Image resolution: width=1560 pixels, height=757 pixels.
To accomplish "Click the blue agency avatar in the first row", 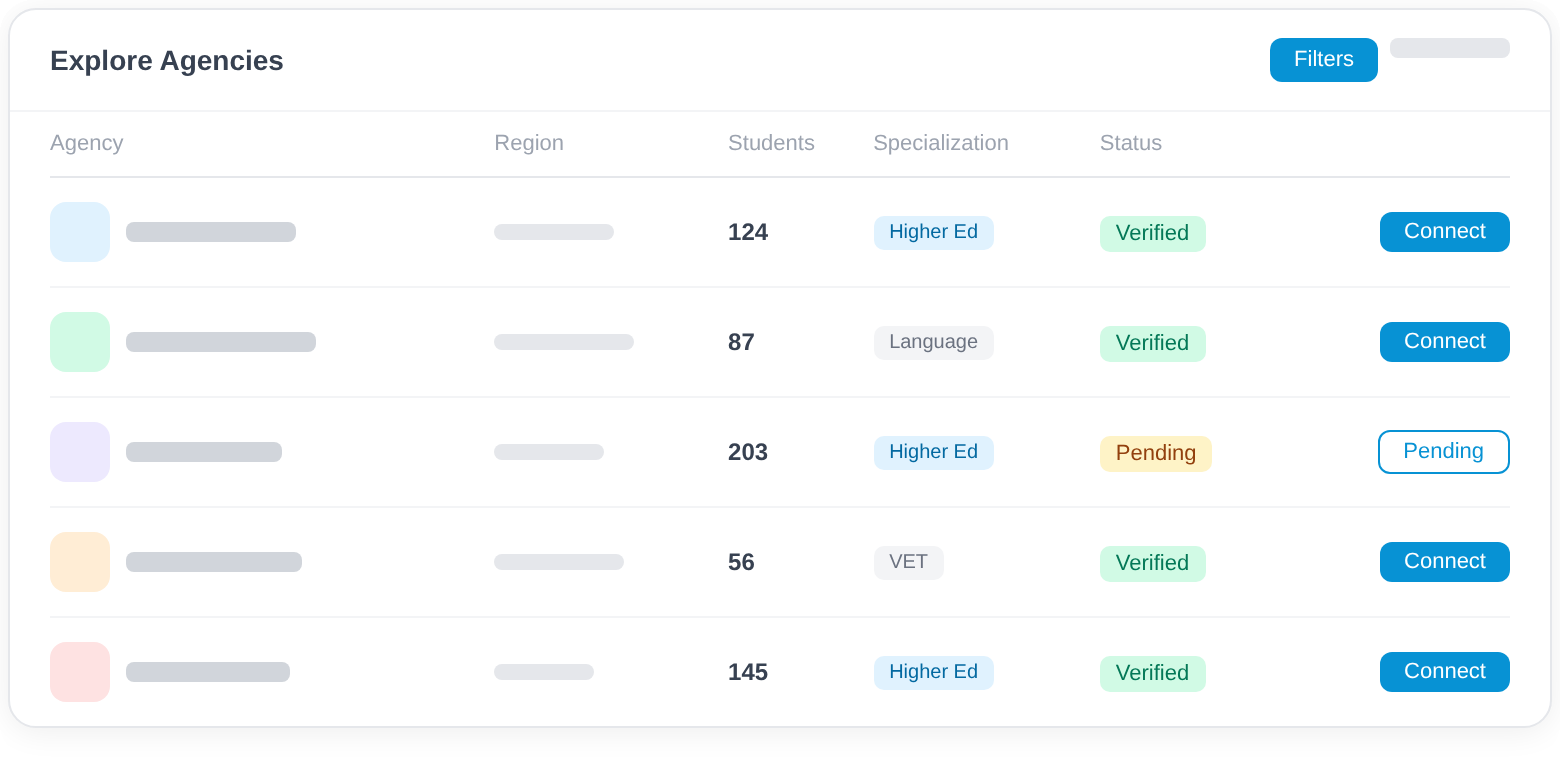I will pyautogui.click(x=80, y=231).
